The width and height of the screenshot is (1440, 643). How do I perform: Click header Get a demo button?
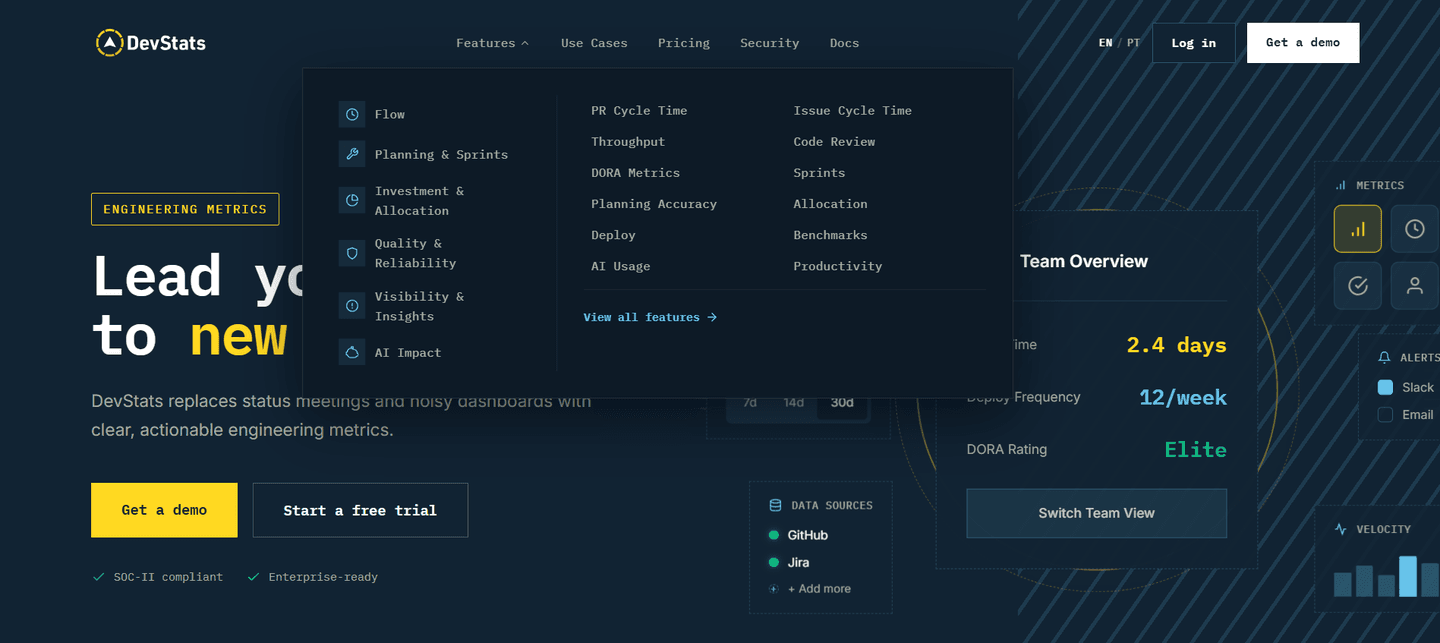tap(1303, 43)
